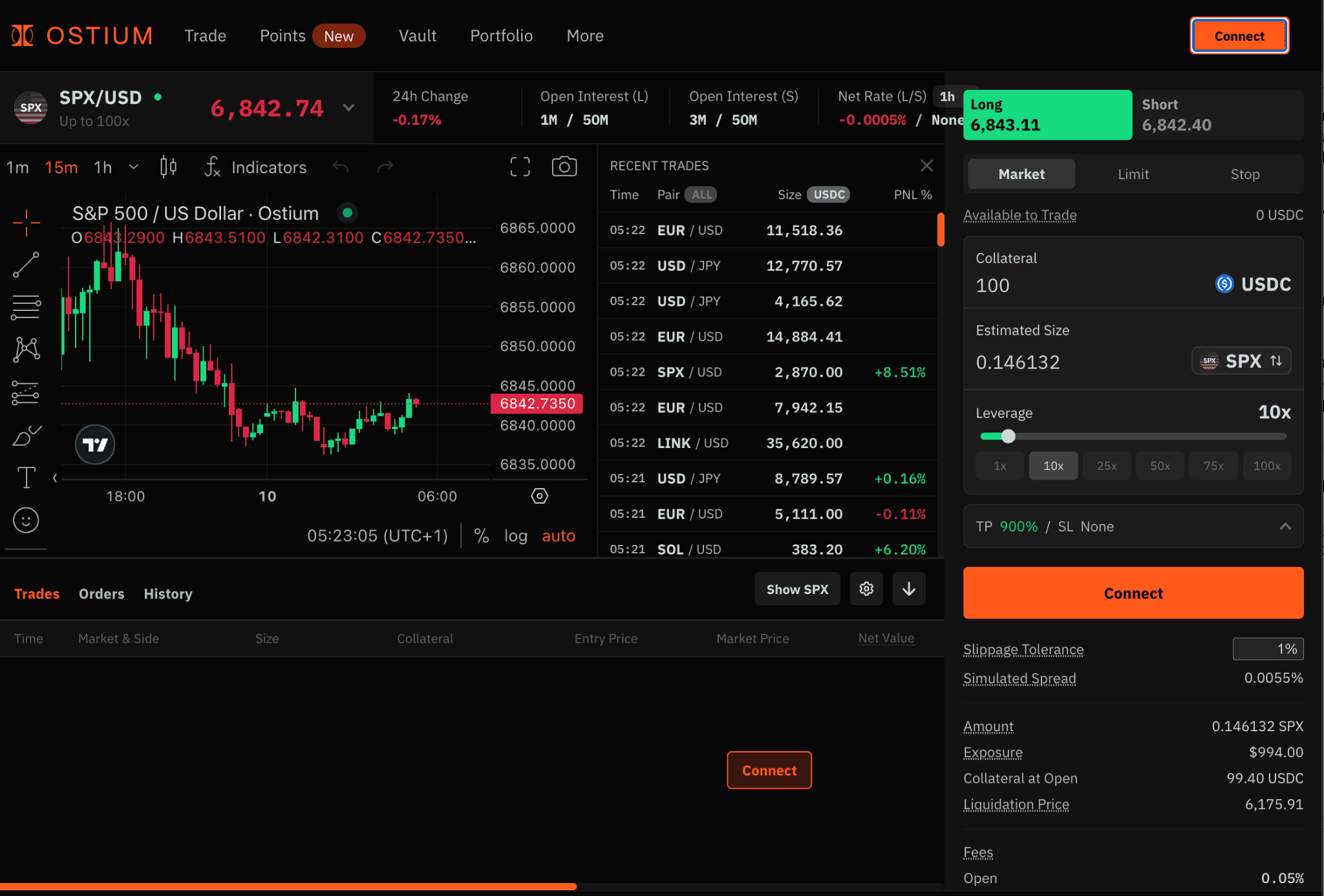The image size is (1324, 896).
Task: Enter fullscreen chart mode
Action: 520,167
